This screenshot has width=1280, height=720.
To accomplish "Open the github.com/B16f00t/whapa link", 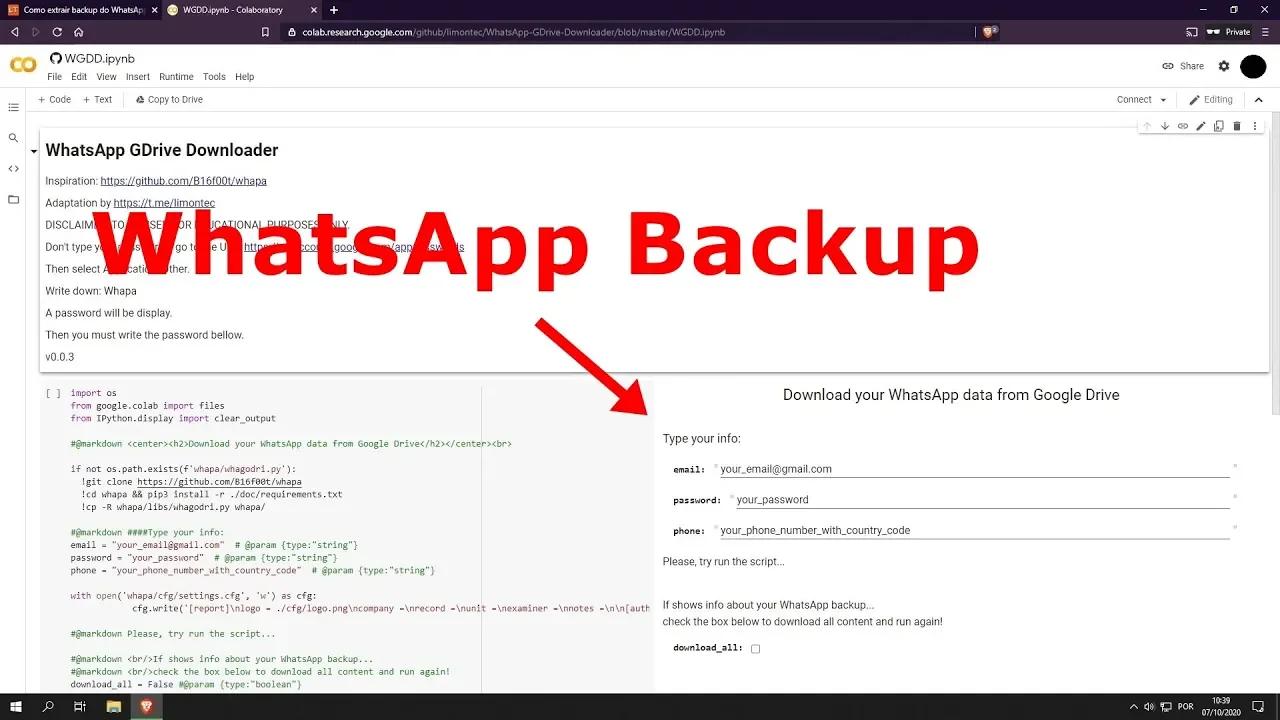I will point(184,181).
